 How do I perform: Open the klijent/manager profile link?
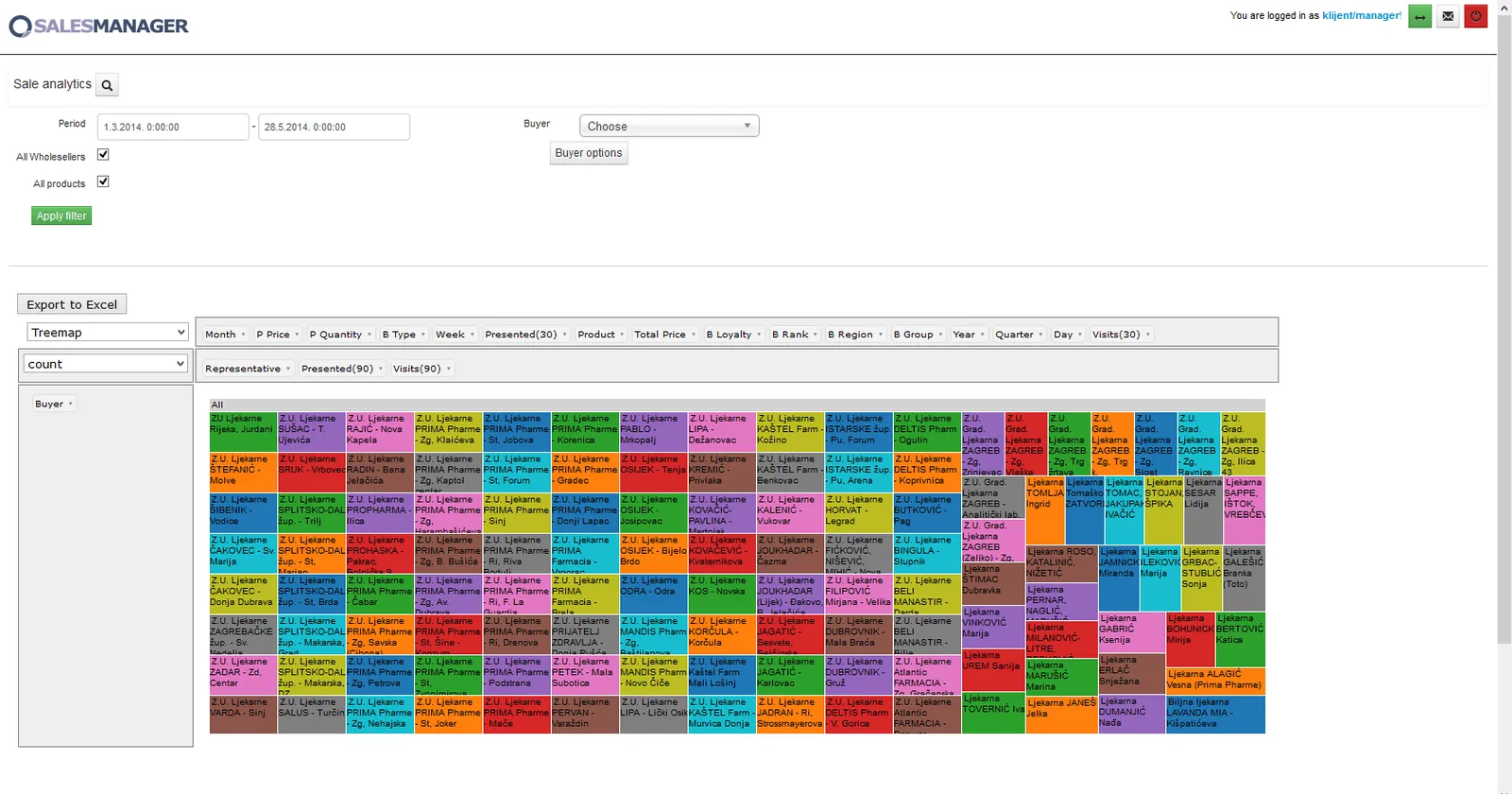pyautogui.click(x=1362, y=16)
